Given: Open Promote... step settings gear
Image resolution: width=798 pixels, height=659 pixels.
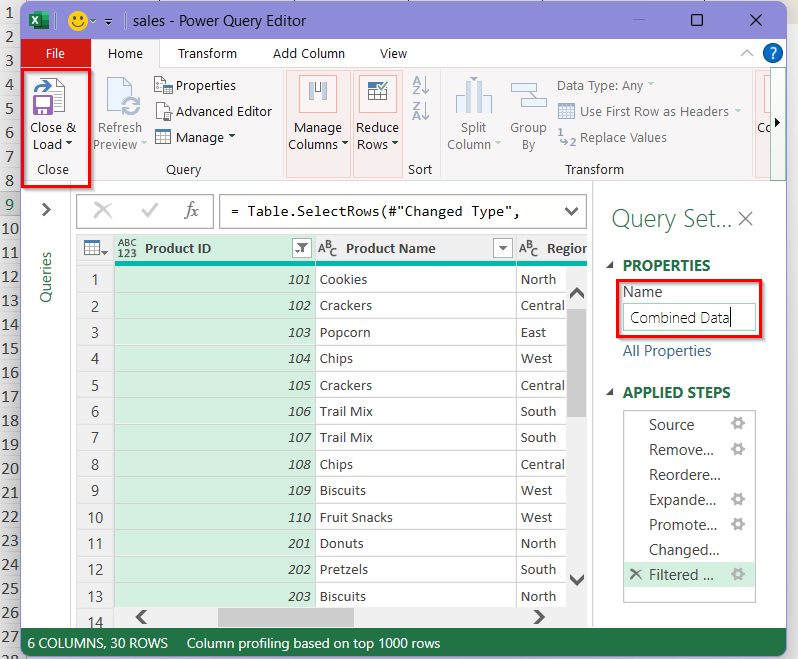Looking at the screenshot, I should click(738, 524).
